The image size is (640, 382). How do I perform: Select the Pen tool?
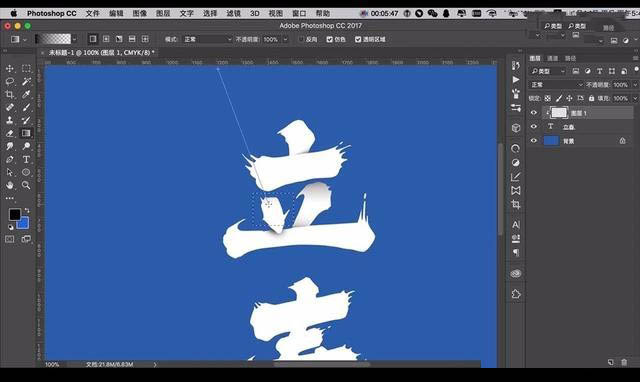(10, 159)
